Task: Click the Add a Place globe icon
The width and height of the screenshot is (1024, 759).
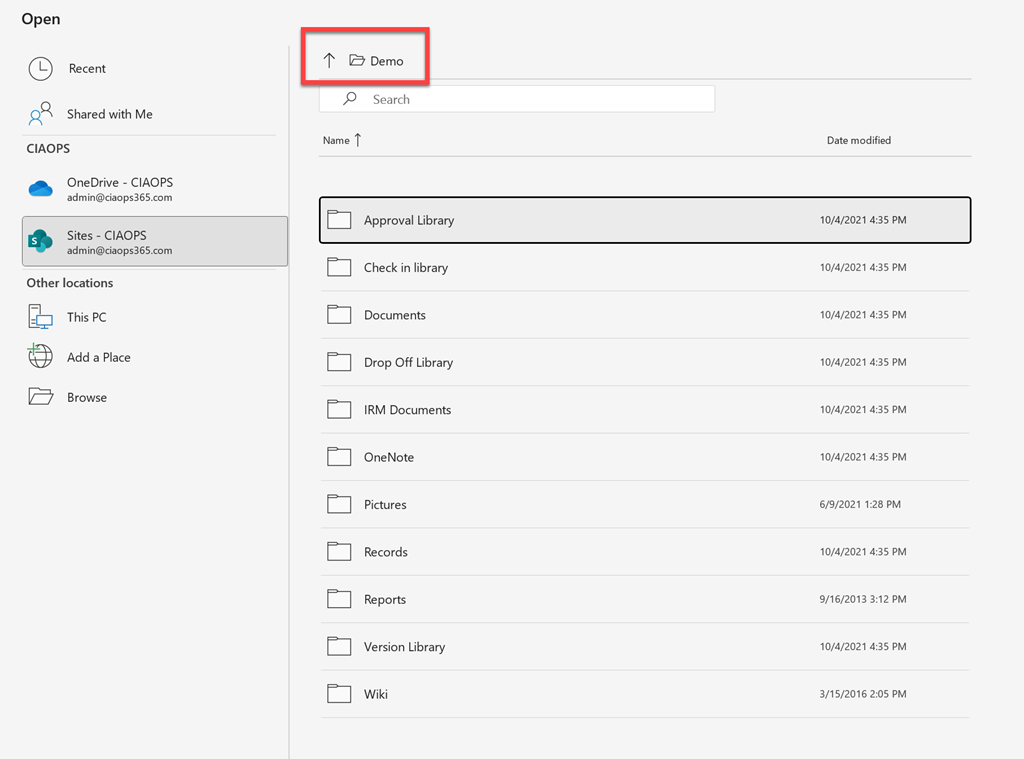Action: [40, 357]
